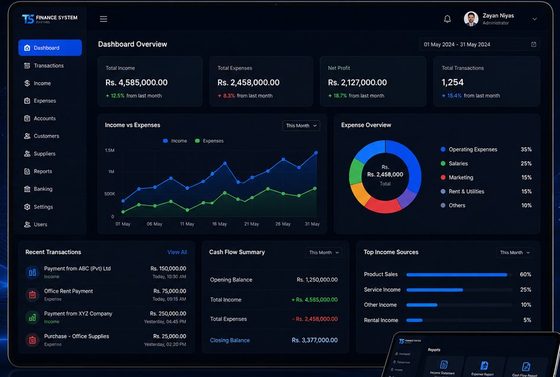Click Rs. 250,000.00 transaction amount

[x=168, y=313]
